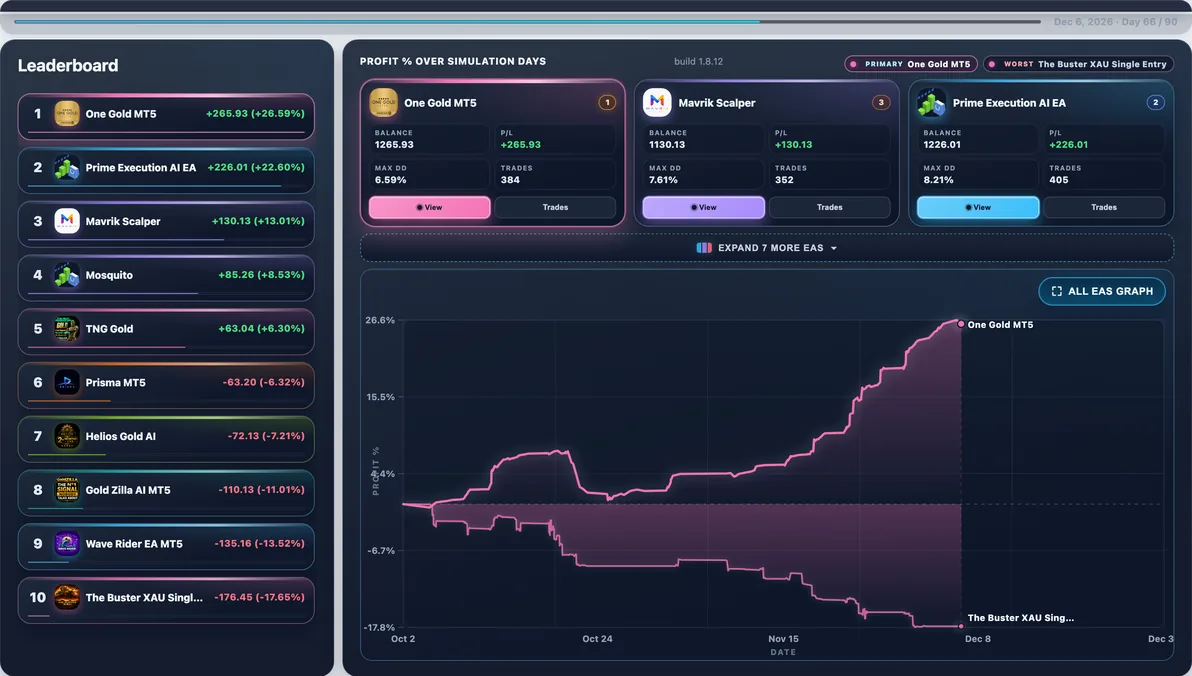Click Prime Execution trades count 405
1192x676 pixels.
[1059, 180]
